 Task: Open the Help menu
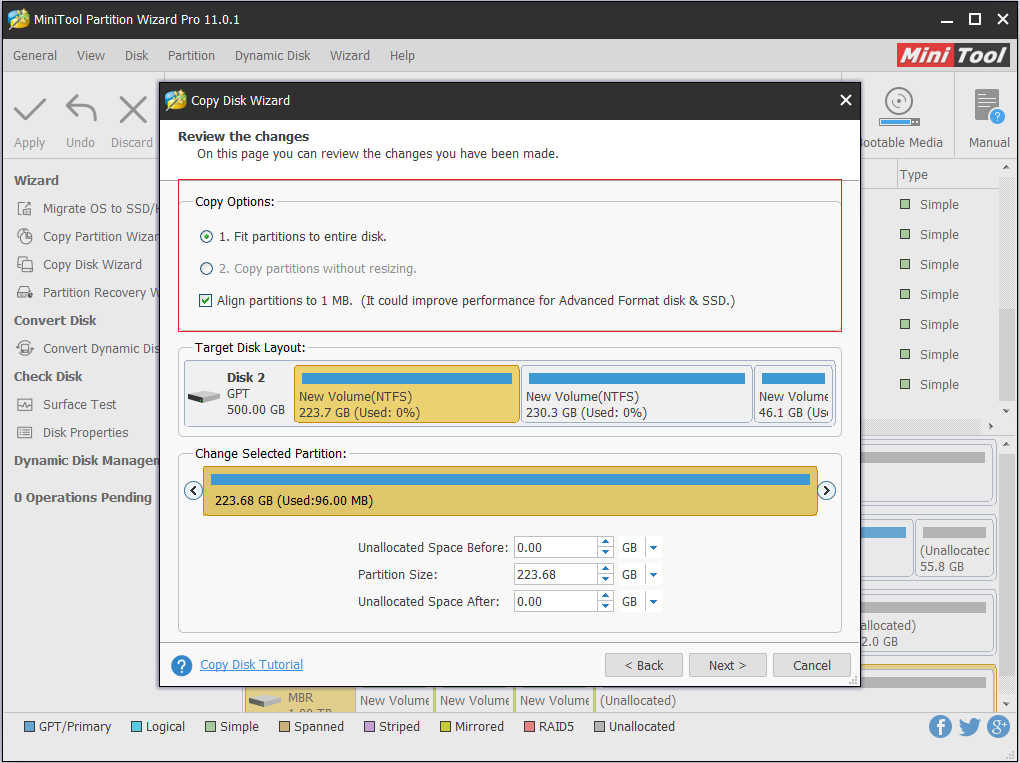(402, 55)
